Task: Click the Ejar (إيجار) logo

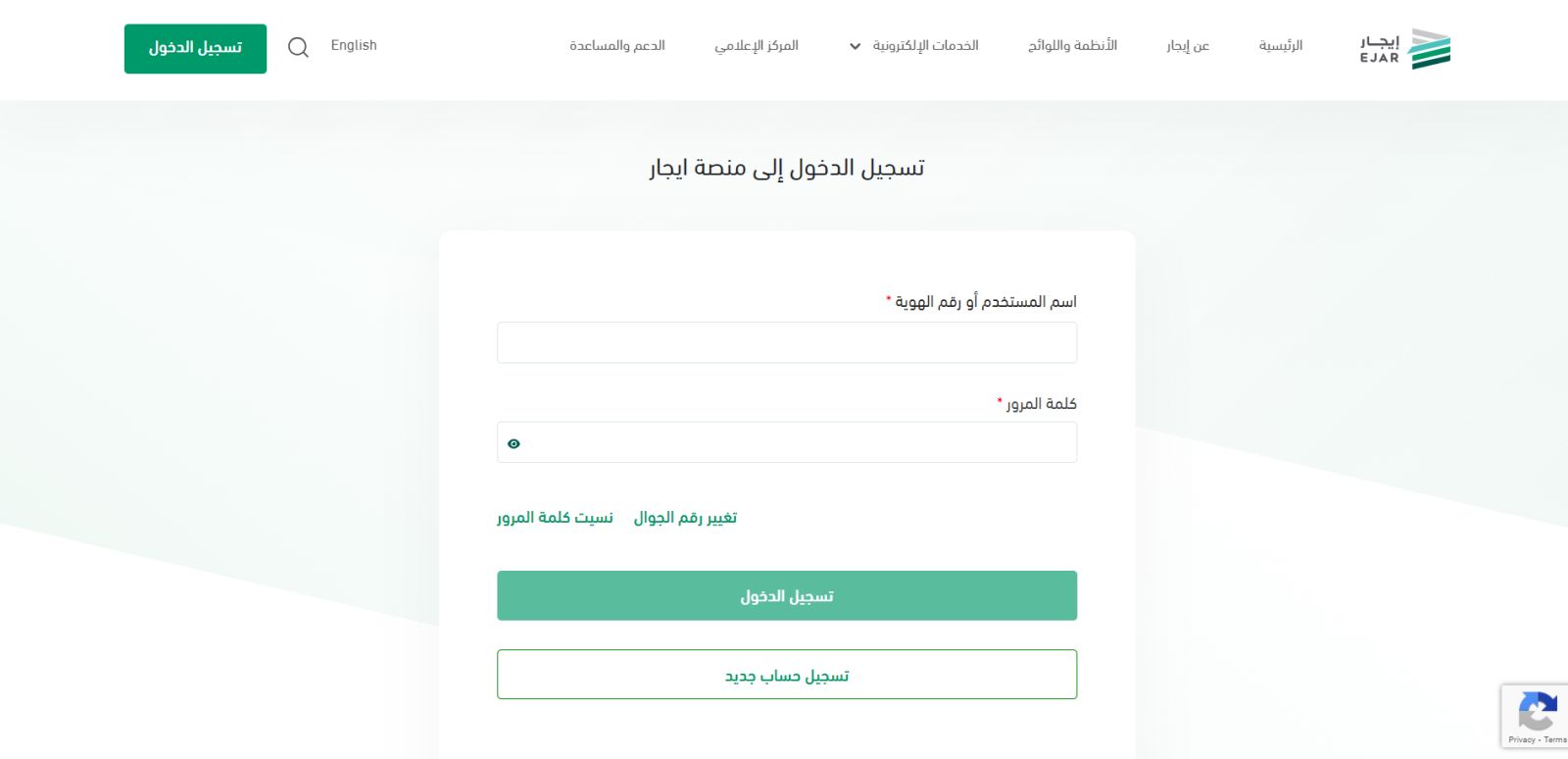Action: coord(1403,45)
